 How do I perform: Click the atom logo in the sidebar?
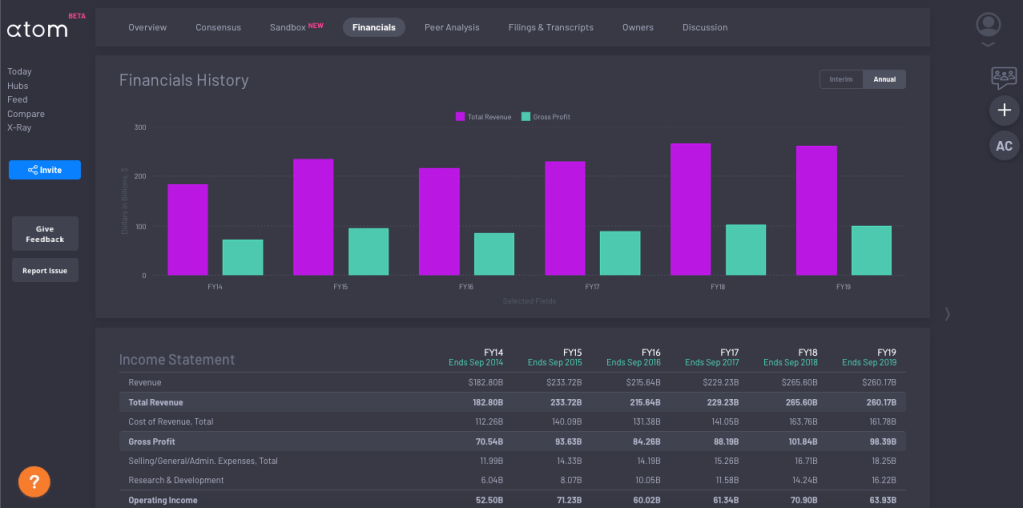(x=38, y=30)
